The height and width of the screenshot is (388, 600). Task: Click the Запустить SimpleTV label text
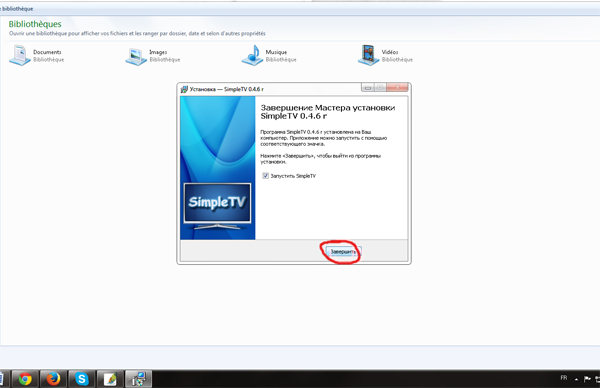click(x=293, y=176)
